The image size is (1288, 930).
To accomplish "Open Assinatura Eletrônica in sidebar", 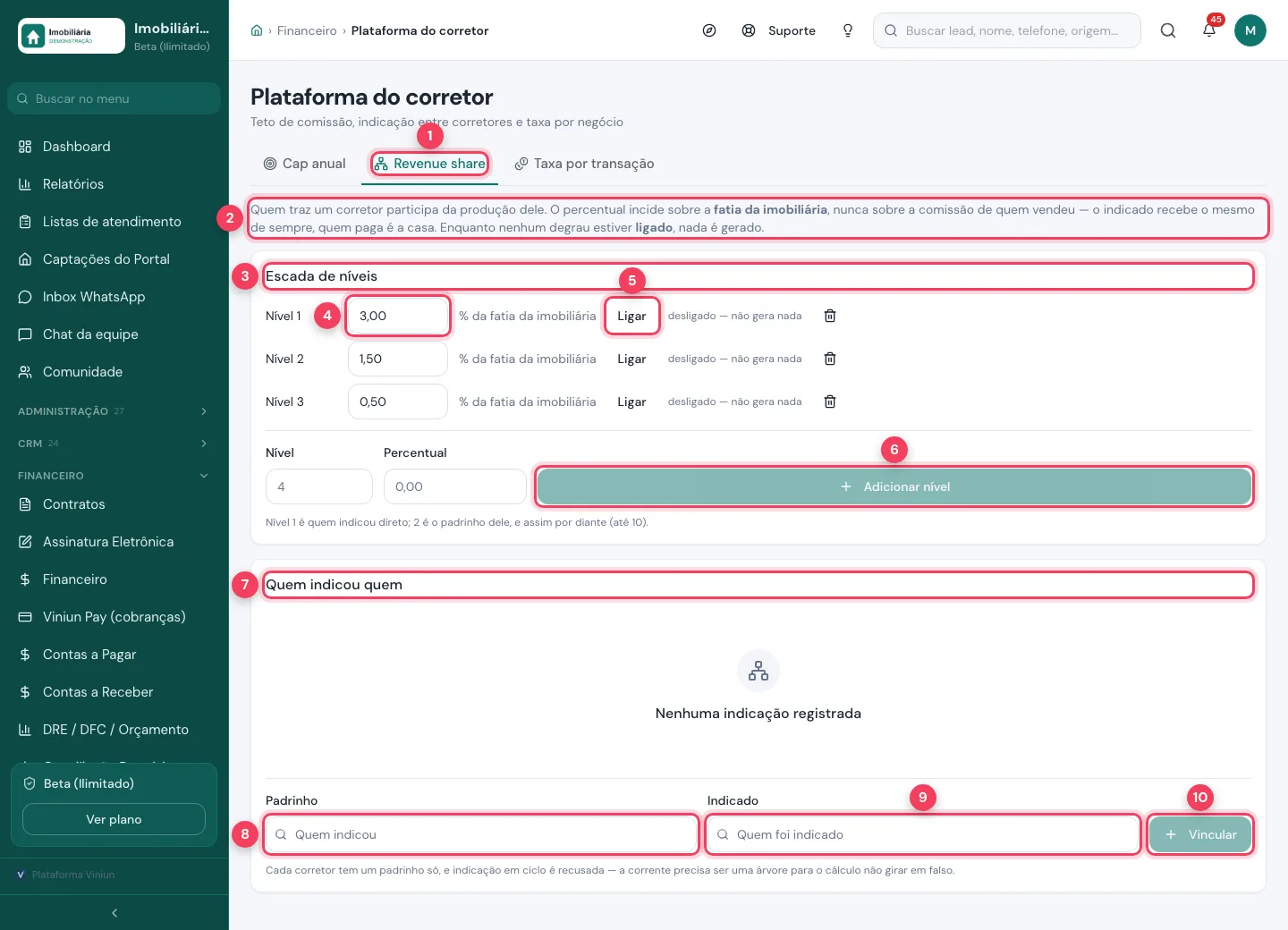I will tap(114, 542).
